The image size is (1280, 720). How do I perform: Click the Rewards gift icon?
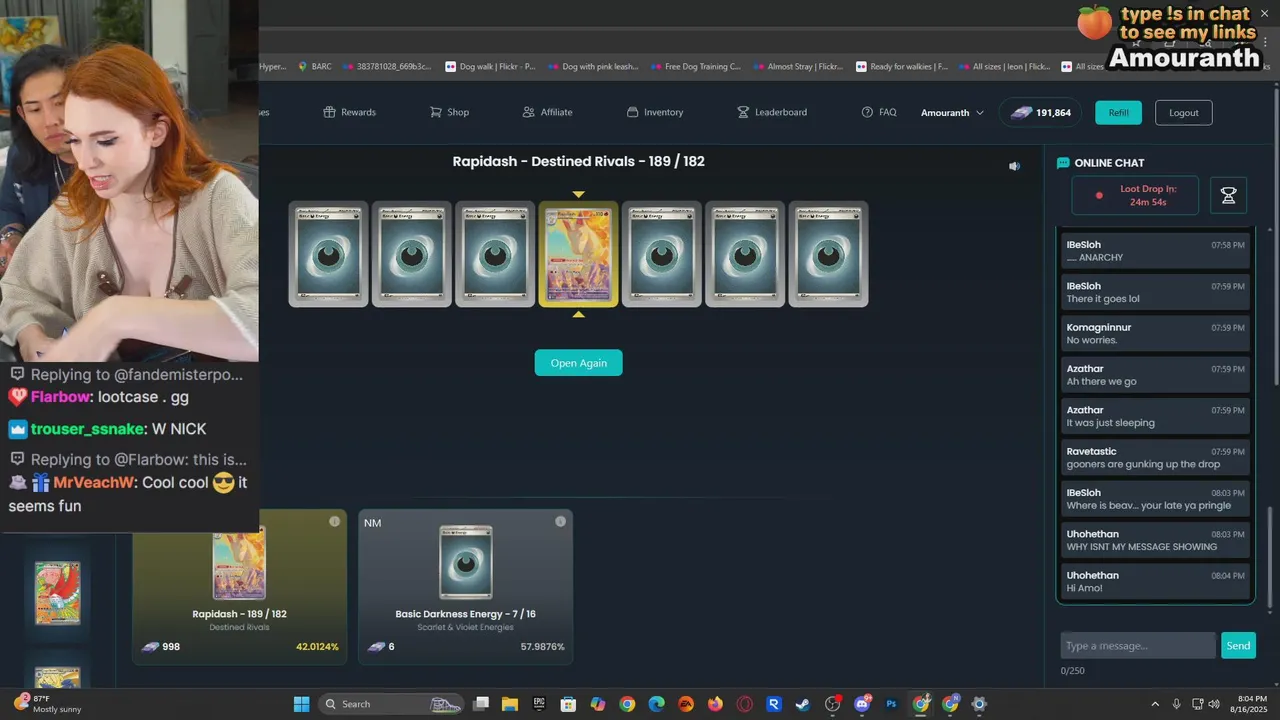(329, 112)
